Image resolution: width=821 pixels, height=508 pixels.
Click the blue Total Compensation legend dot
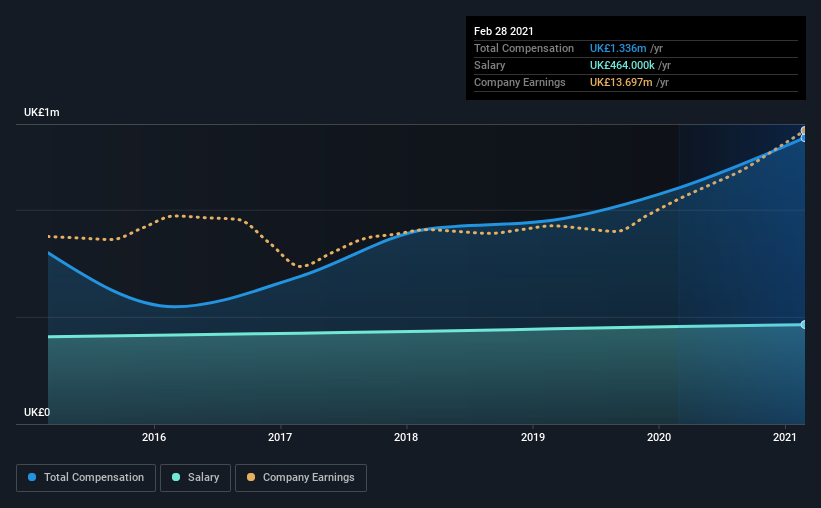point(32,477)
